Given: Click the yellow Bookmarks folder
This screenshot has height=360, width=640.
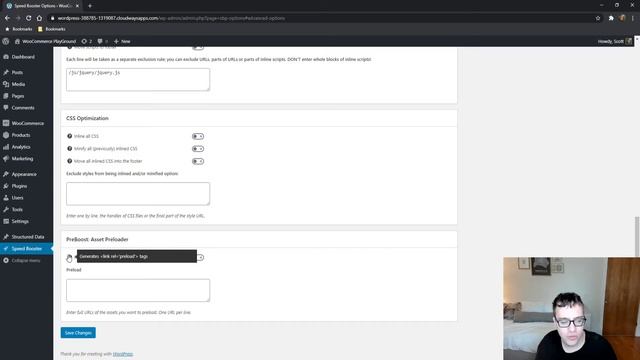Looking at the screenshot, I should 51,29.
